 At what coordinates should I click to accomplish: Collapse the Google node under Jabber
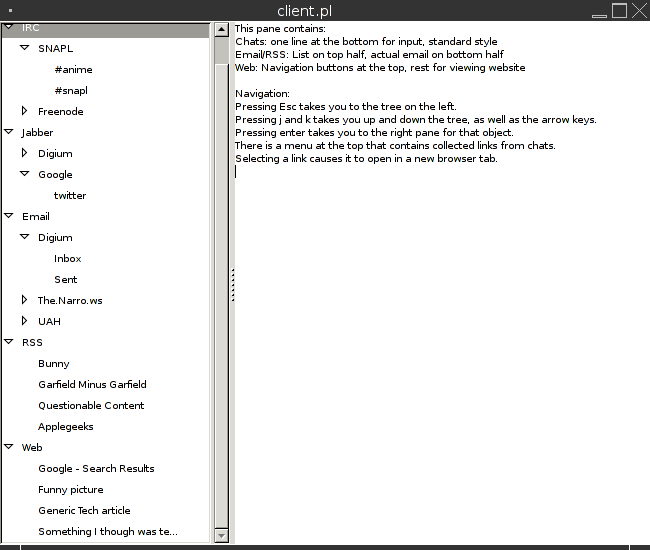25,174
